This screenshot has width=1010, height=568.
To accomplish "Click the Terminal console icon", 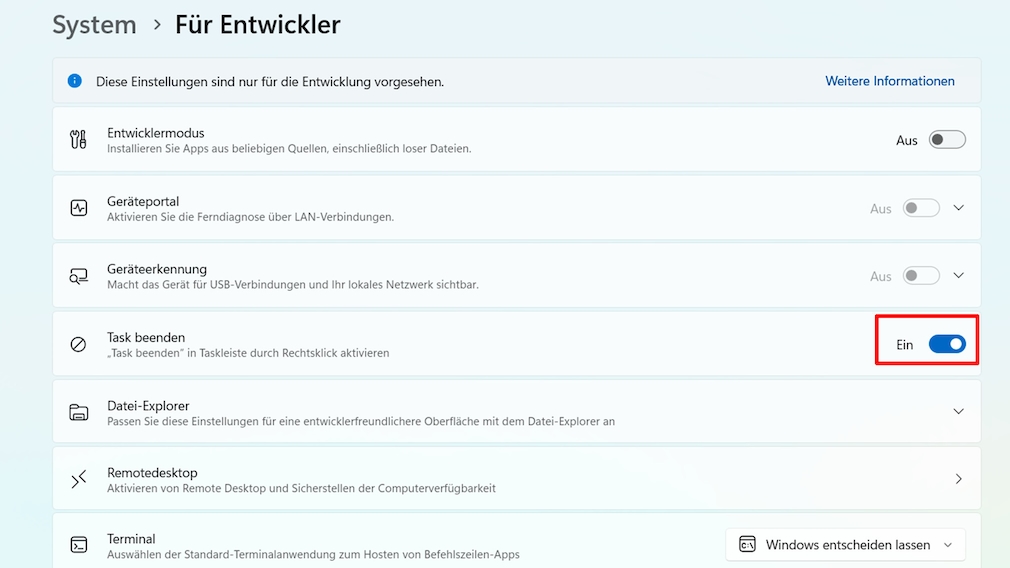I will (78, 545).
